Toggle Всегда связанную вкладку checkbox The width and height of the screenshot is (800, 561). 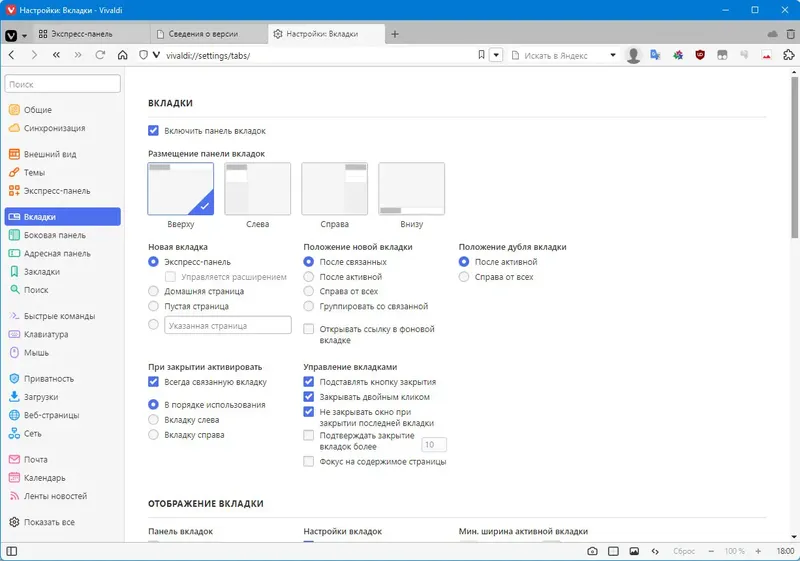point(153,381)
